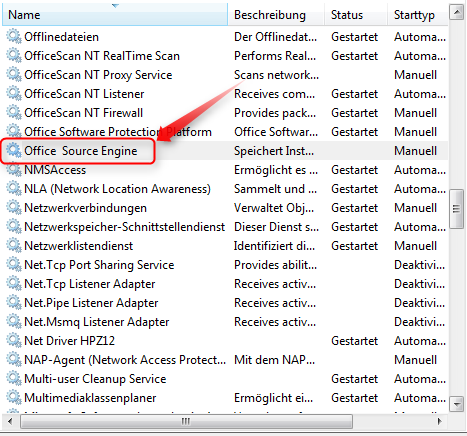The height and width of the screenshot is (436, 467).
Task: Select Net.Msmq Listener Adapter name
Action: pos(97,322)
